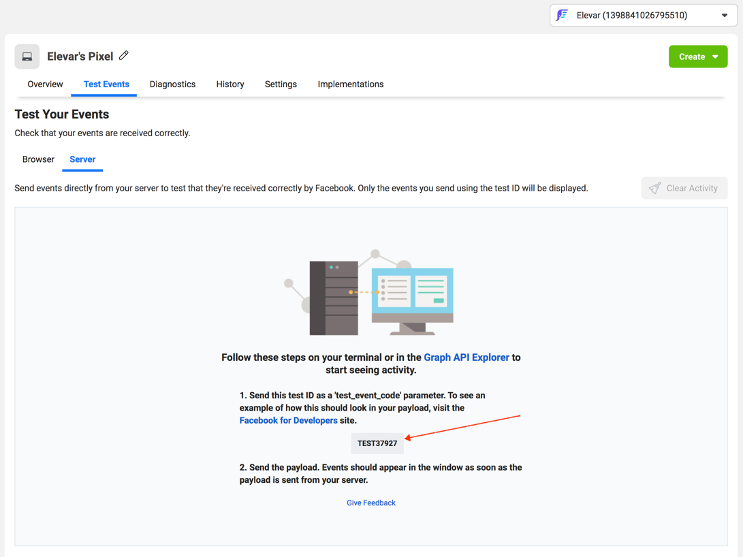Click the Elevar logo in the account selector
Screen dimensions: 743x558
563,15
